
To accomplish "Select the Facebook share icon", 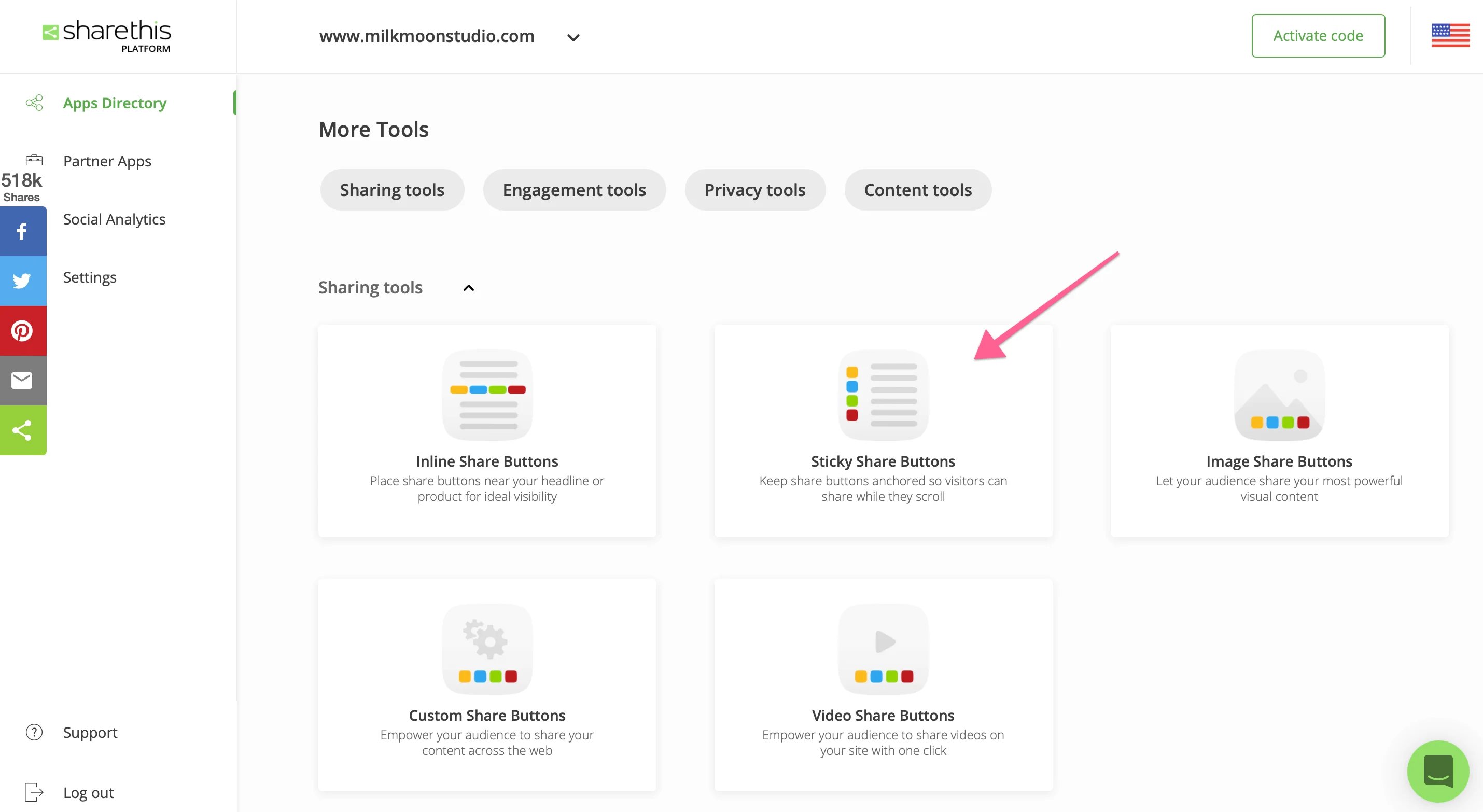I will [x=22, y=230].
